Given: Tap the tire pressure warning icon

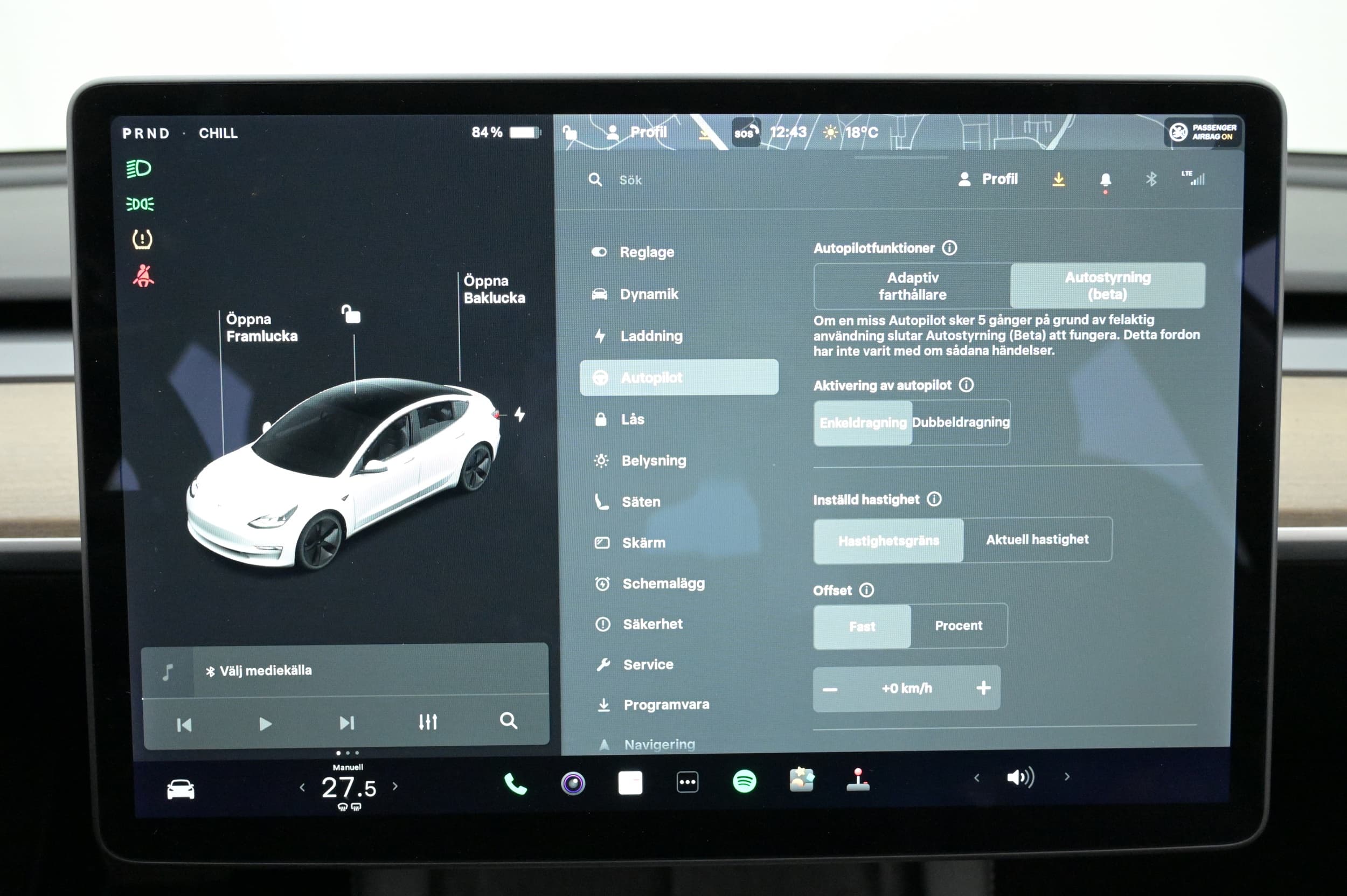Looking at the screenshot, I should [x=142, y=239].
